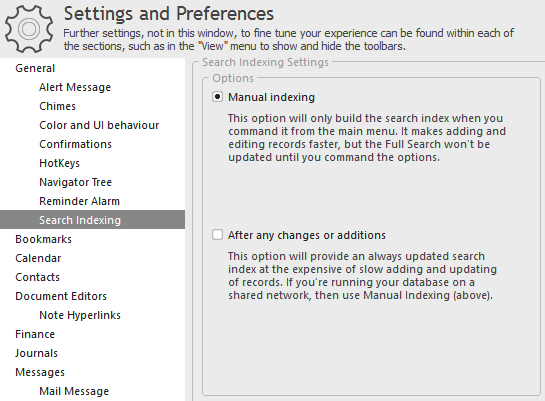This screenshot has height=401, width=545.
Task: Open the Contacts settings category
Action: (38, 277)
